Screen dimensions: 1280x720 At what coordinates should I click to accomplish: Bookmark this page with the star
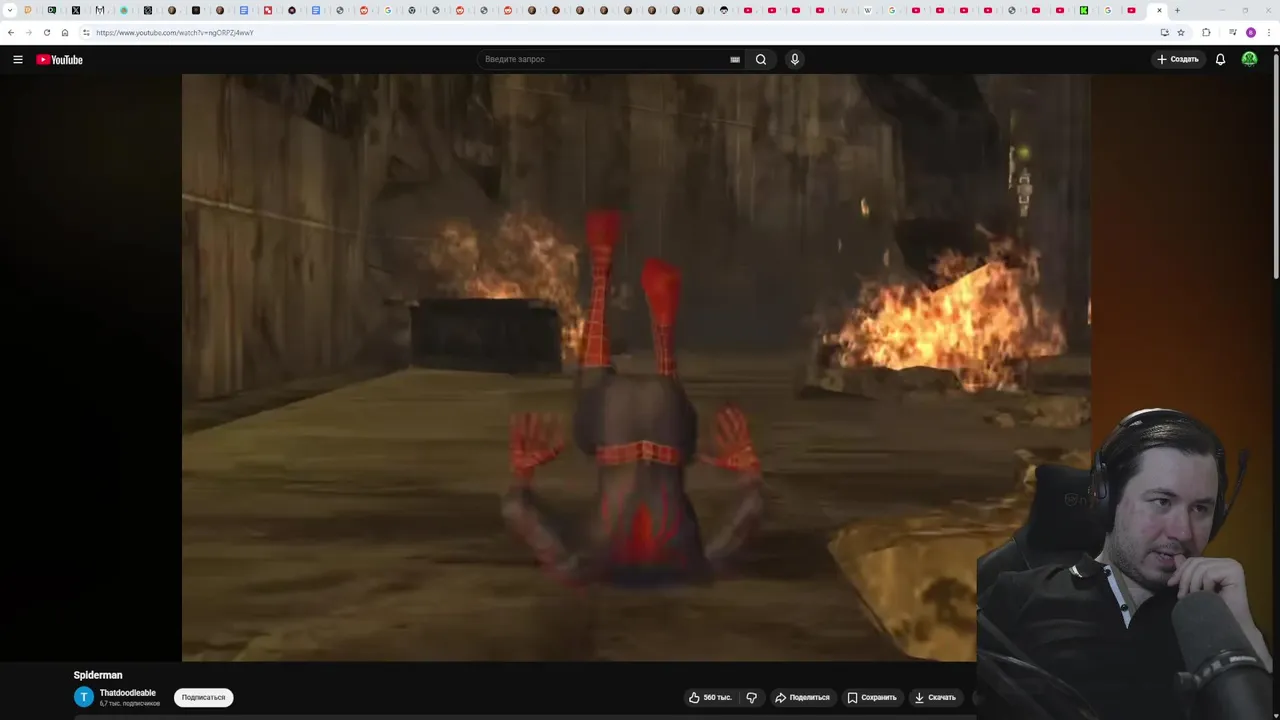point(1181,32)
